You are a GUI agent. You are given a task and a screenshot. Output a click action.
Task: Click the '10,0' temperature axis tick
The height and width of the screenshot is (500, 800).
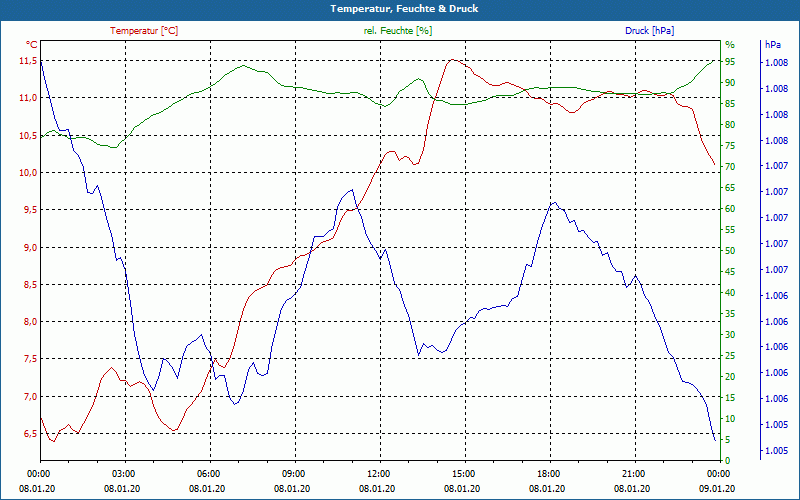pyautogui.click(x=28, y=173)
